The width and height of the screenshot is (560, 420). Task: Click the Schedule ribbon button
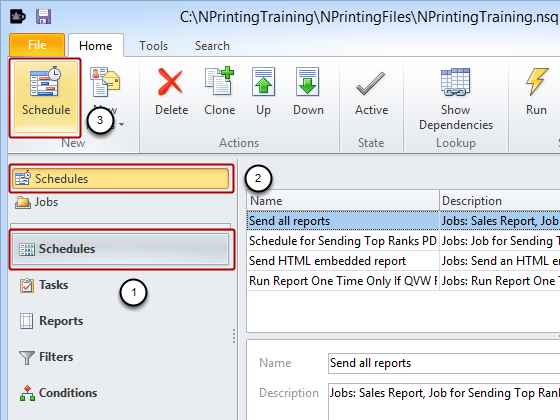click(46, 97)
